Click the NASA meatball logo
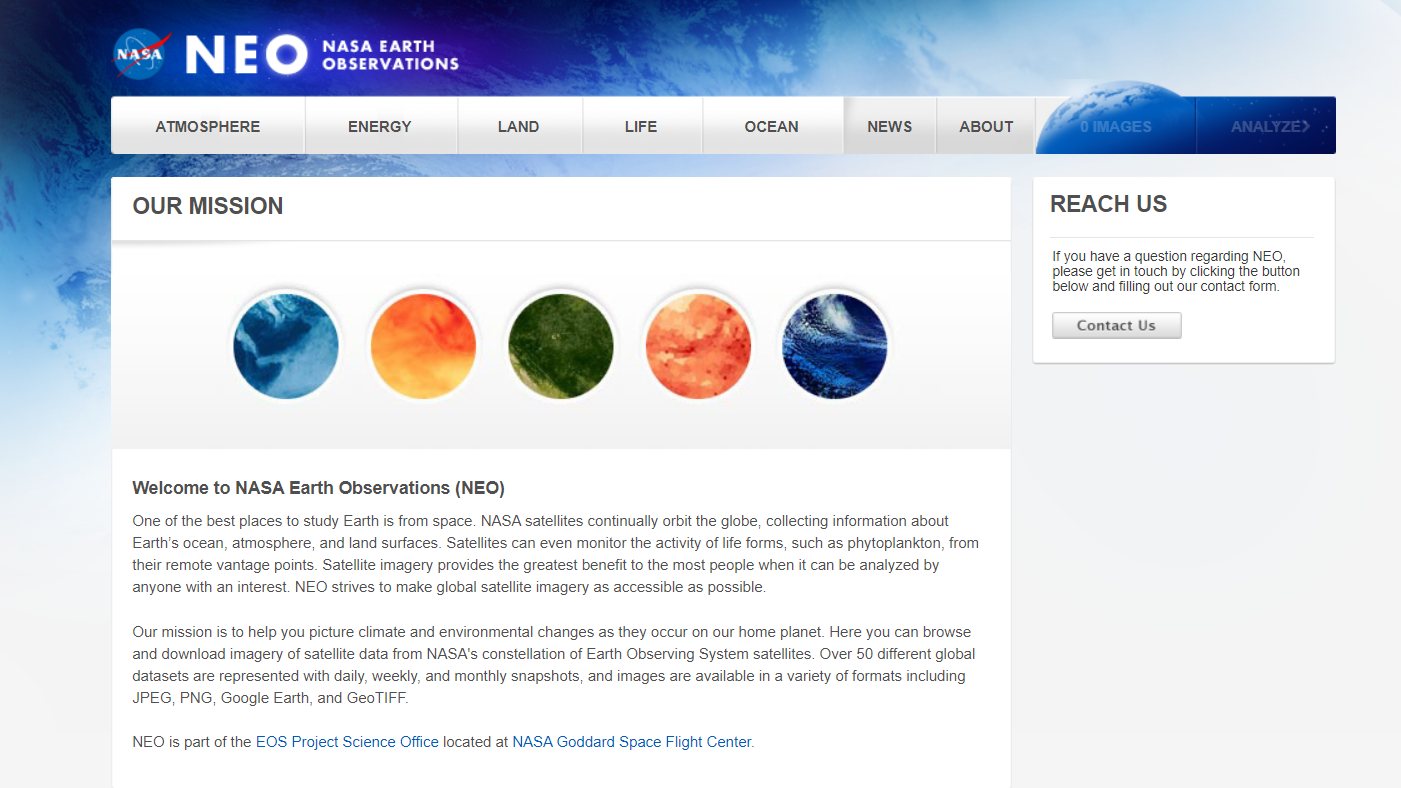1401x788 pixels. pyautogui.click(x=141, y=54)
